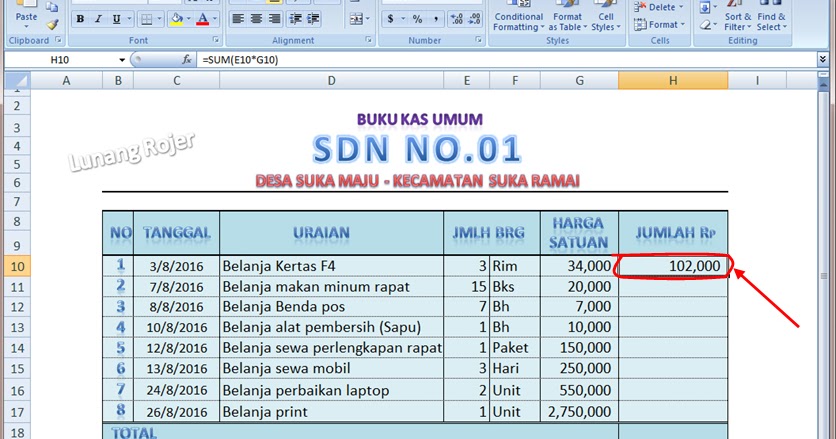Image resolution: width=836 pixels, height=439 pixels.
Task: Open Merge & Center dropdown arrow
Action: [367, 19]
